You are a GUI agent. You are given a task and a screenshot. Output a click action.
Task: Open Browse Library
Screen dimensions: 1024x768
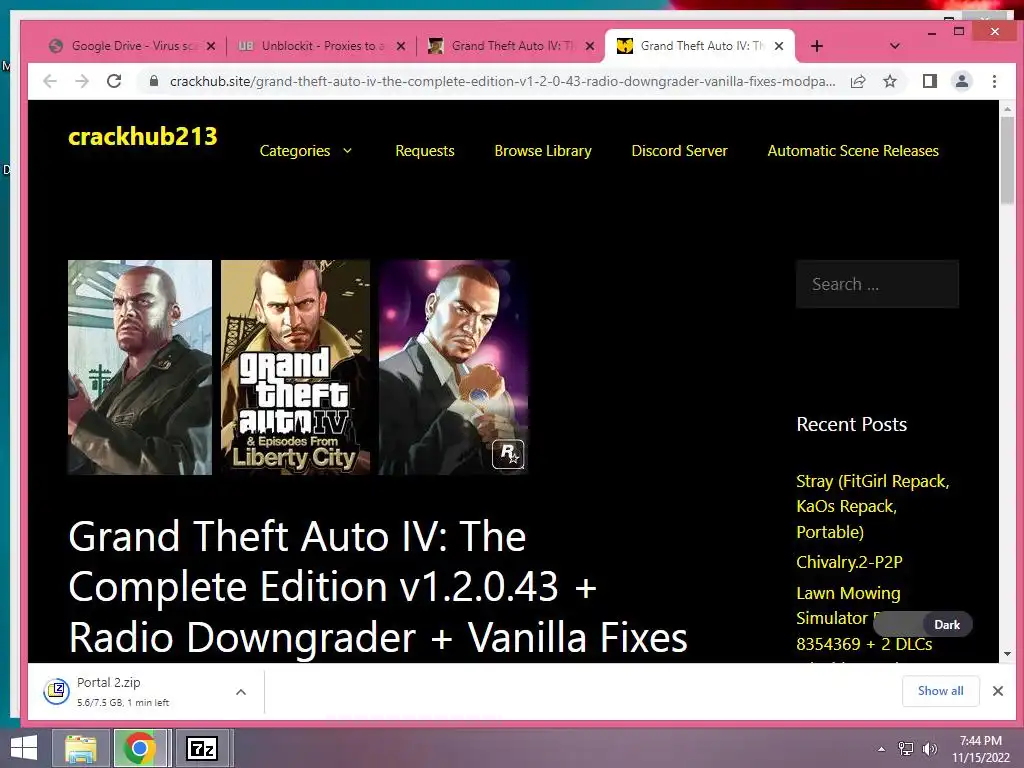tap(543, 151)
